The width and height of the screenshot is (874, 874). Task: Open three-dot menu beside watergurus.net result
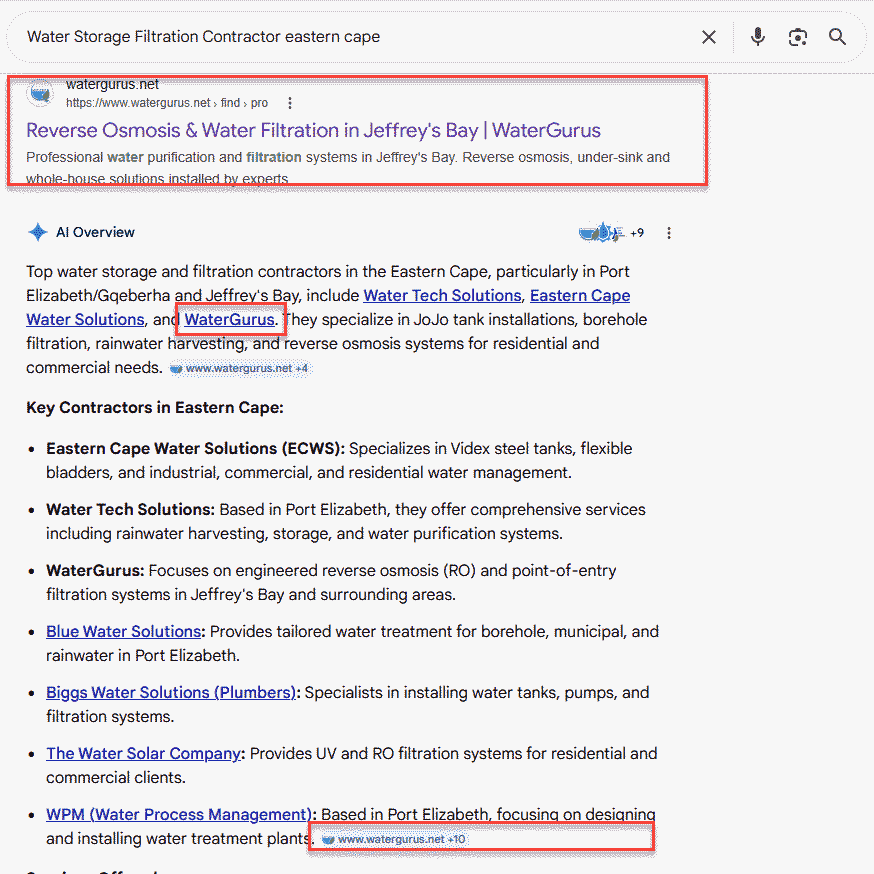(x=290, y=103)
